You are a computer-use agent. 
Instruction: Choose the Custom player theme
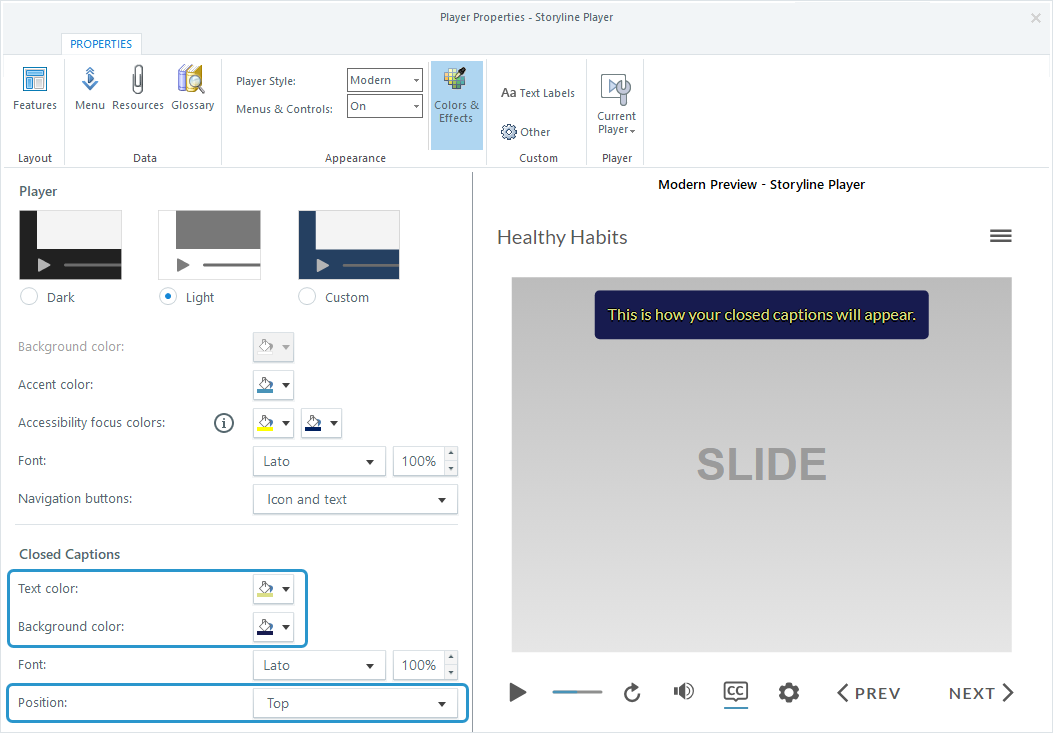pyautogui.click(x=308, y=297)
